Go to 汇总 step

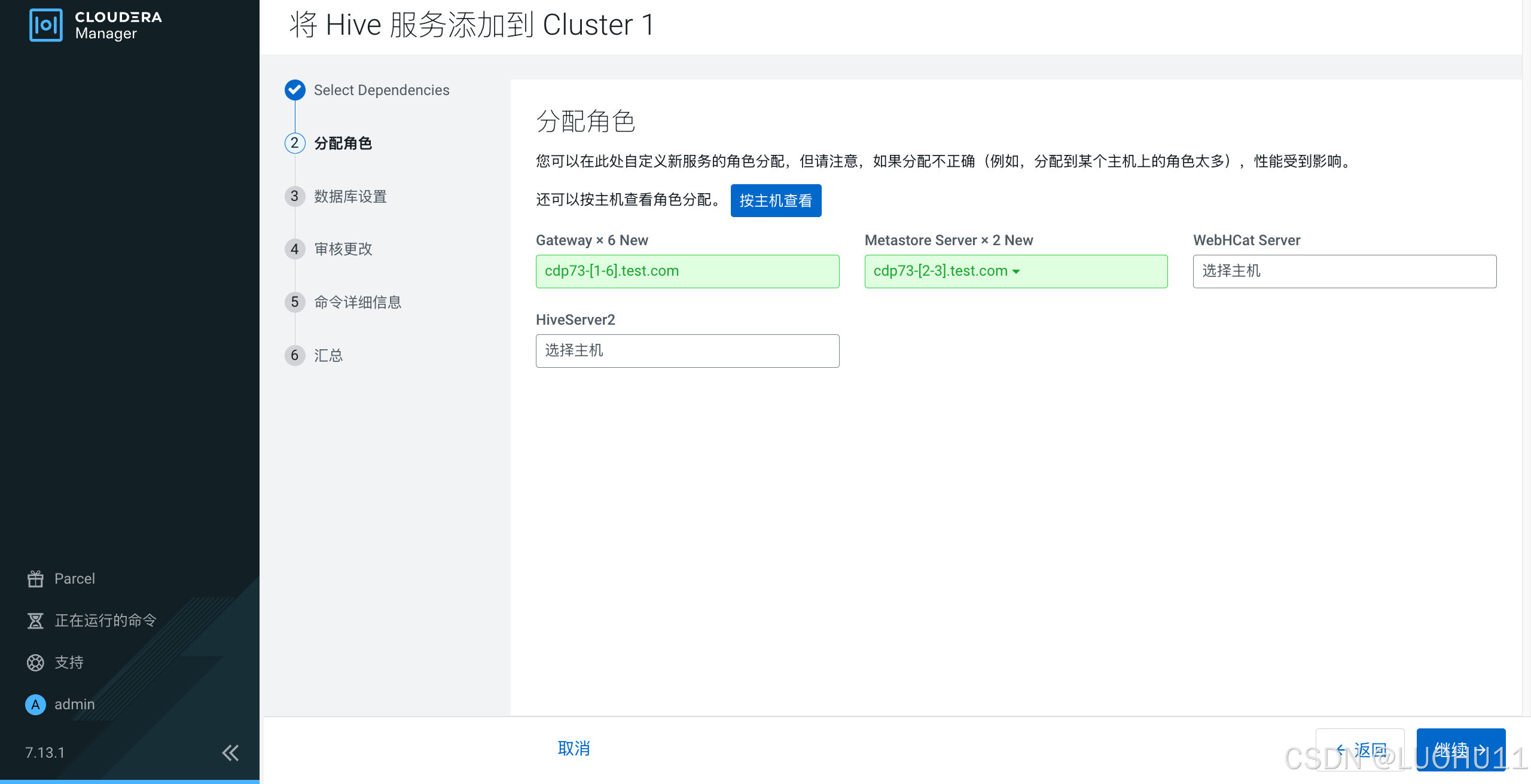(x=328, y=355)
